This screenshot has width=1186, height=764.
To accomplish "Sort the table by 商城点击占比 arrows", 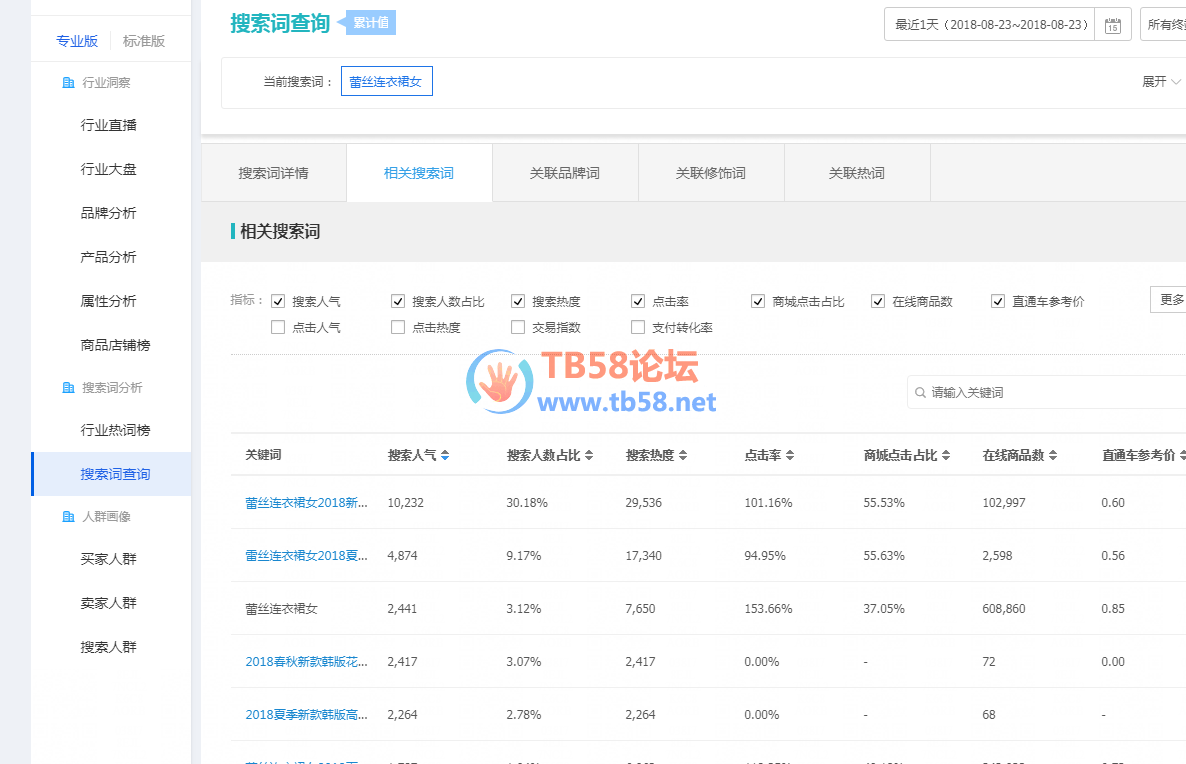I will (x=946, y=455).
